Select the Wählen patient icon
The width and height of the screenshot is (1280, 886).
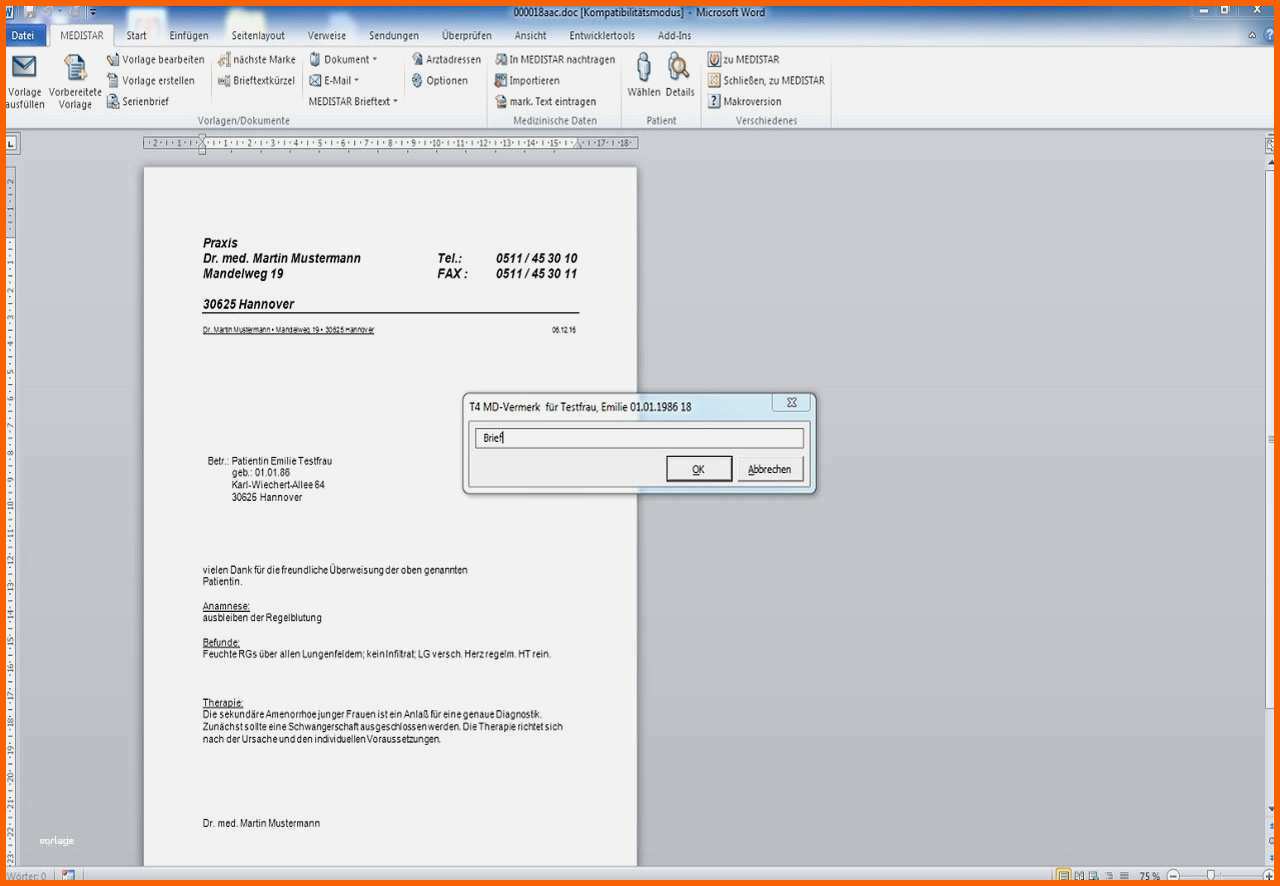pos(644,68)
